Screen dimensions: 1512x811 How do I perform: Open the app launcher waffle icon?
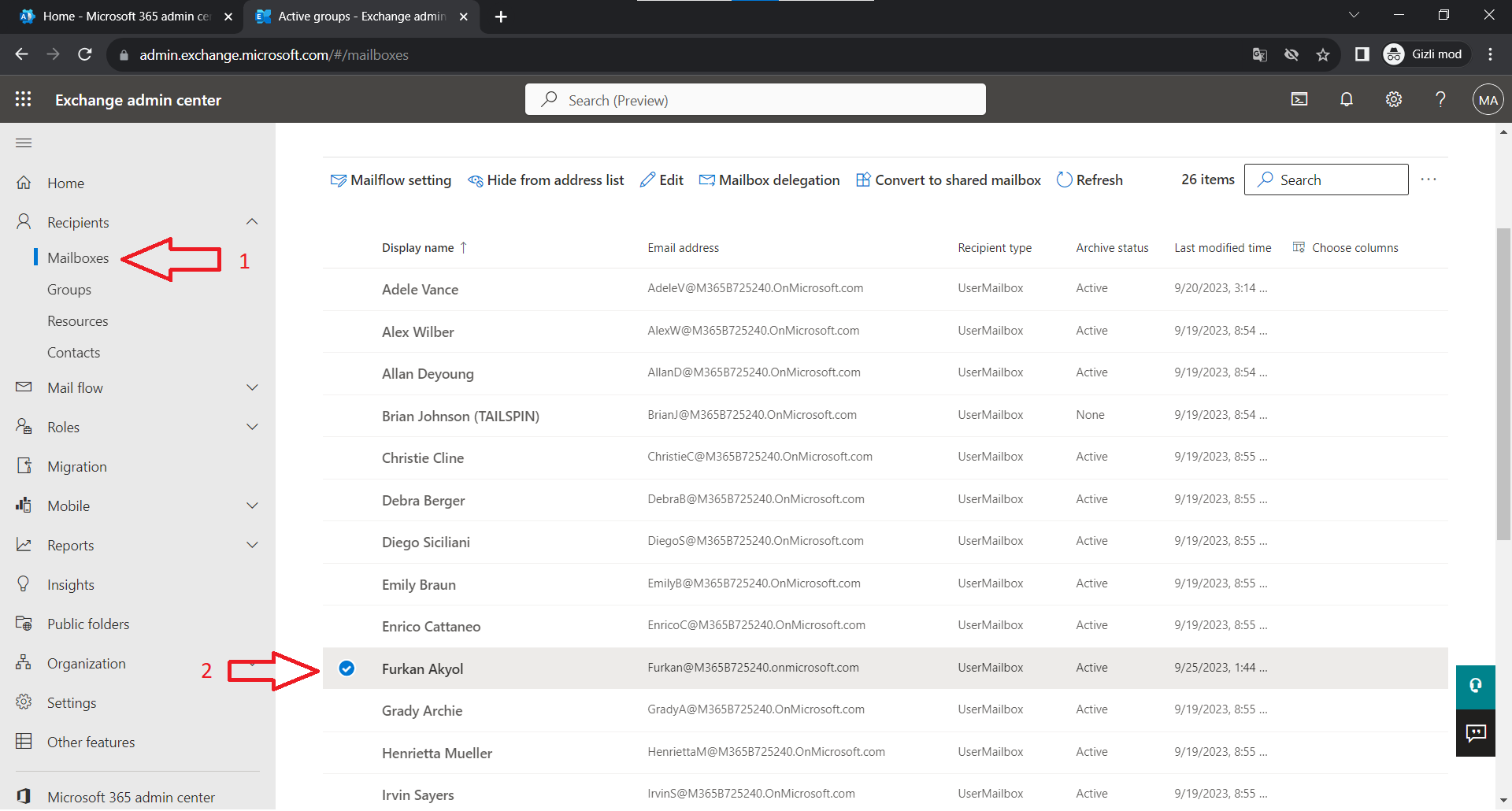pos(24,99)
